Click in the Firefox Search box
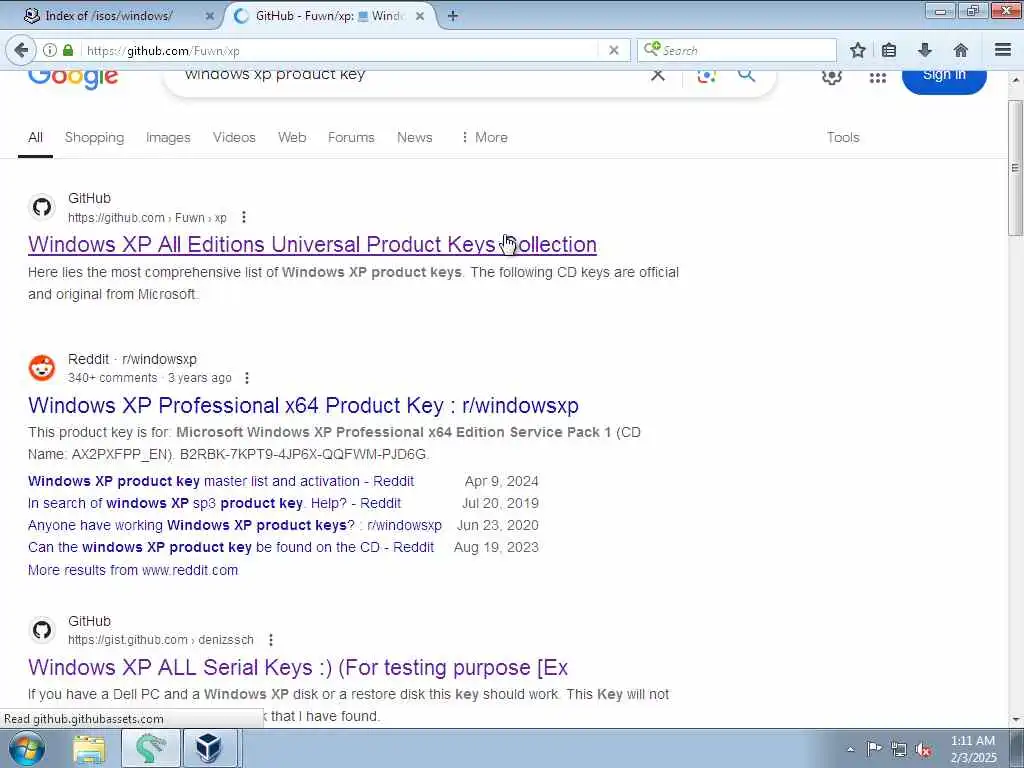Image resolution: width=1024 pixels, height=768 pixels. [x=737, y=50]
